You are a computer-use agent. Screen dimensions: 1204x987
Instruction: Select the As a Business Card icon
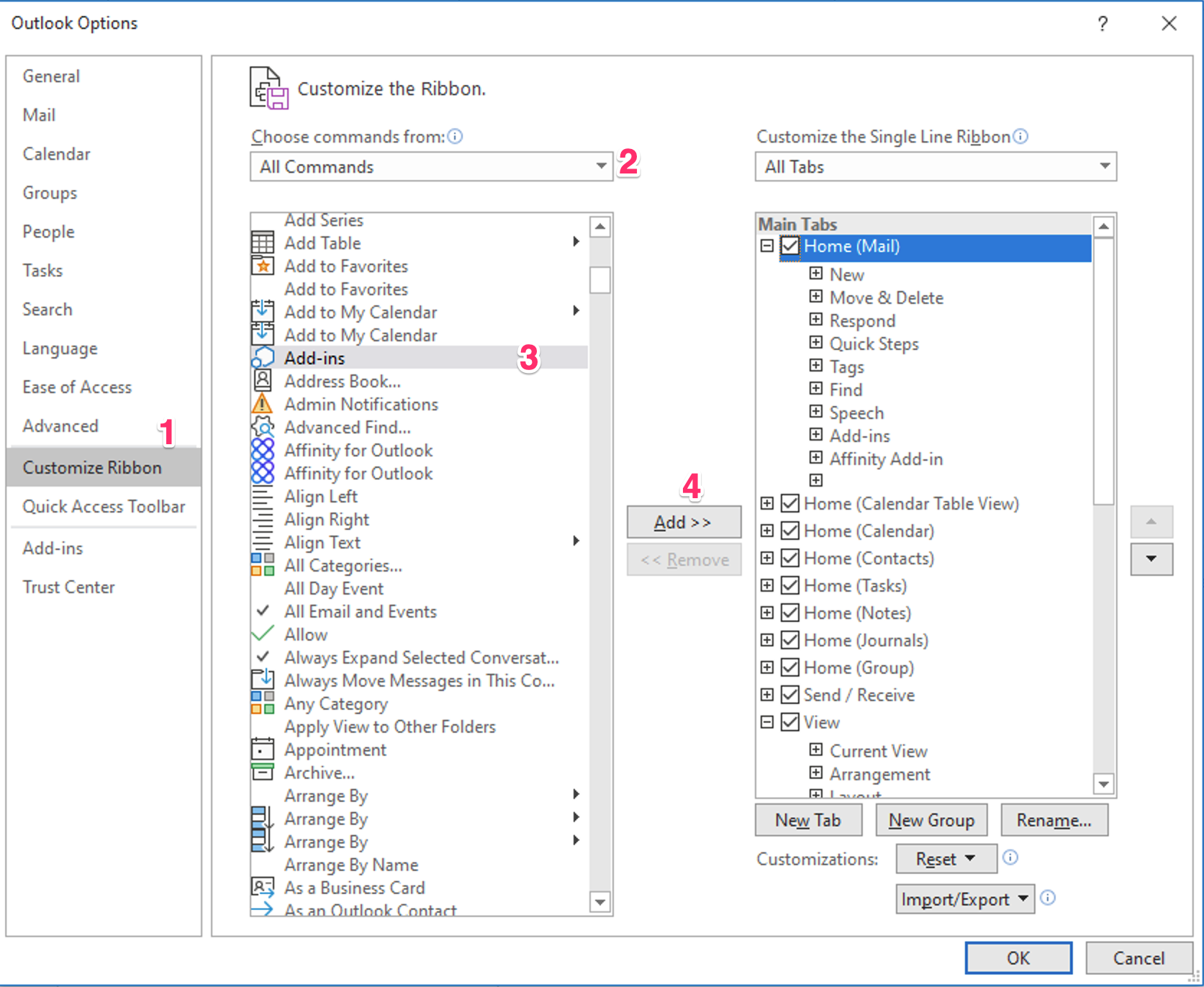click(x=263, y=887)
